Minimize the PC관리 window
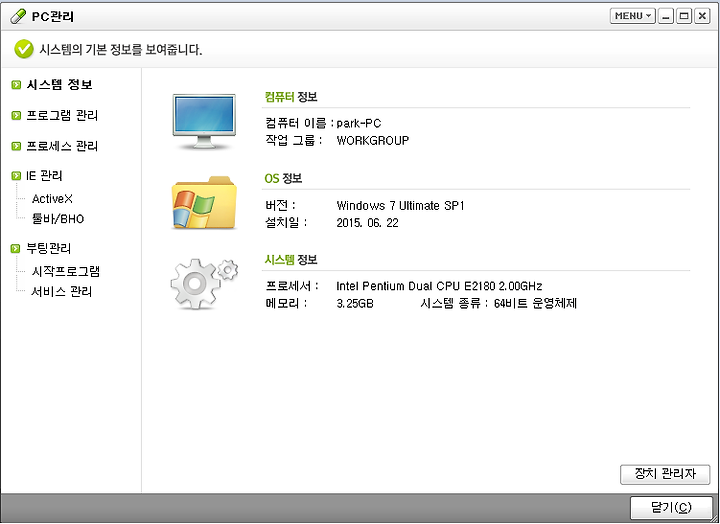This screenshot has height=524, width=720. pos(666,16)
